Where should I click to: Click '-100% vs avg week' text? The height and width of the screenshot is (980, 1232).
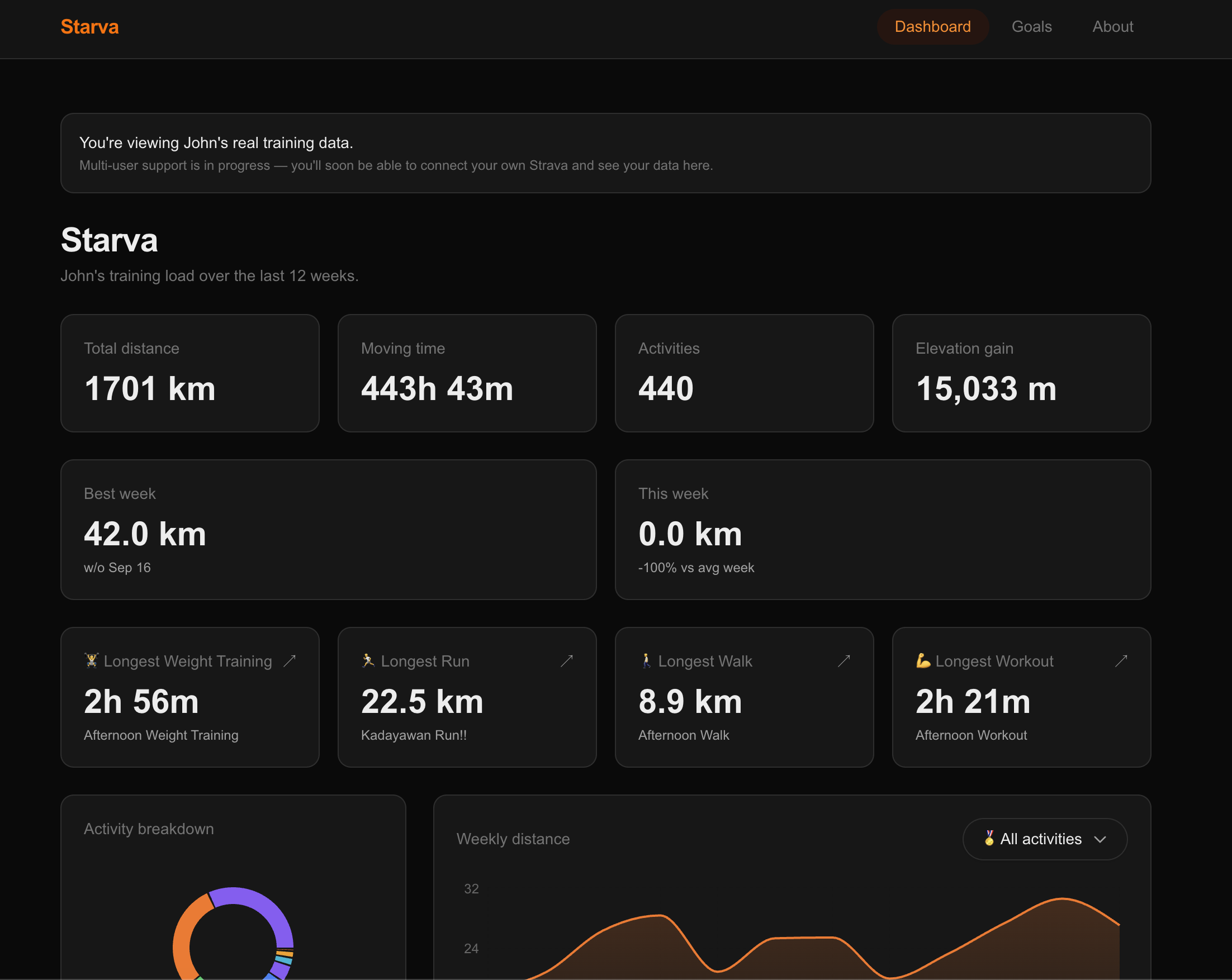click(696, 568)
